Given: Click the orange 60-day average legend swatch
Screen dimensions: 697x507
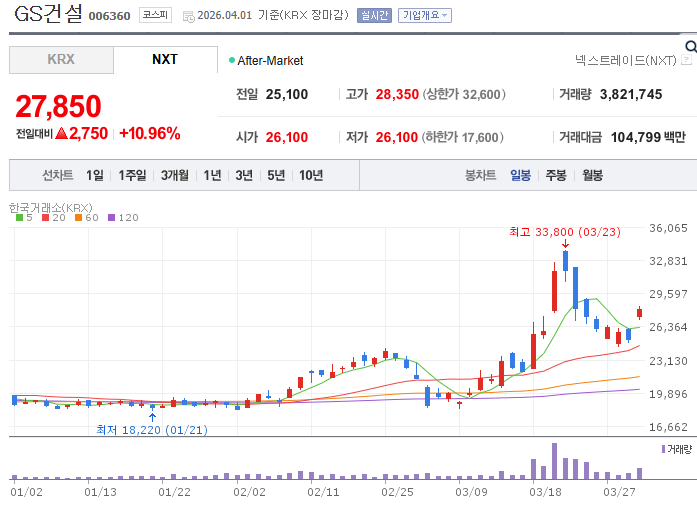Looking at the screenshot, I should click(x=79, y=218).
